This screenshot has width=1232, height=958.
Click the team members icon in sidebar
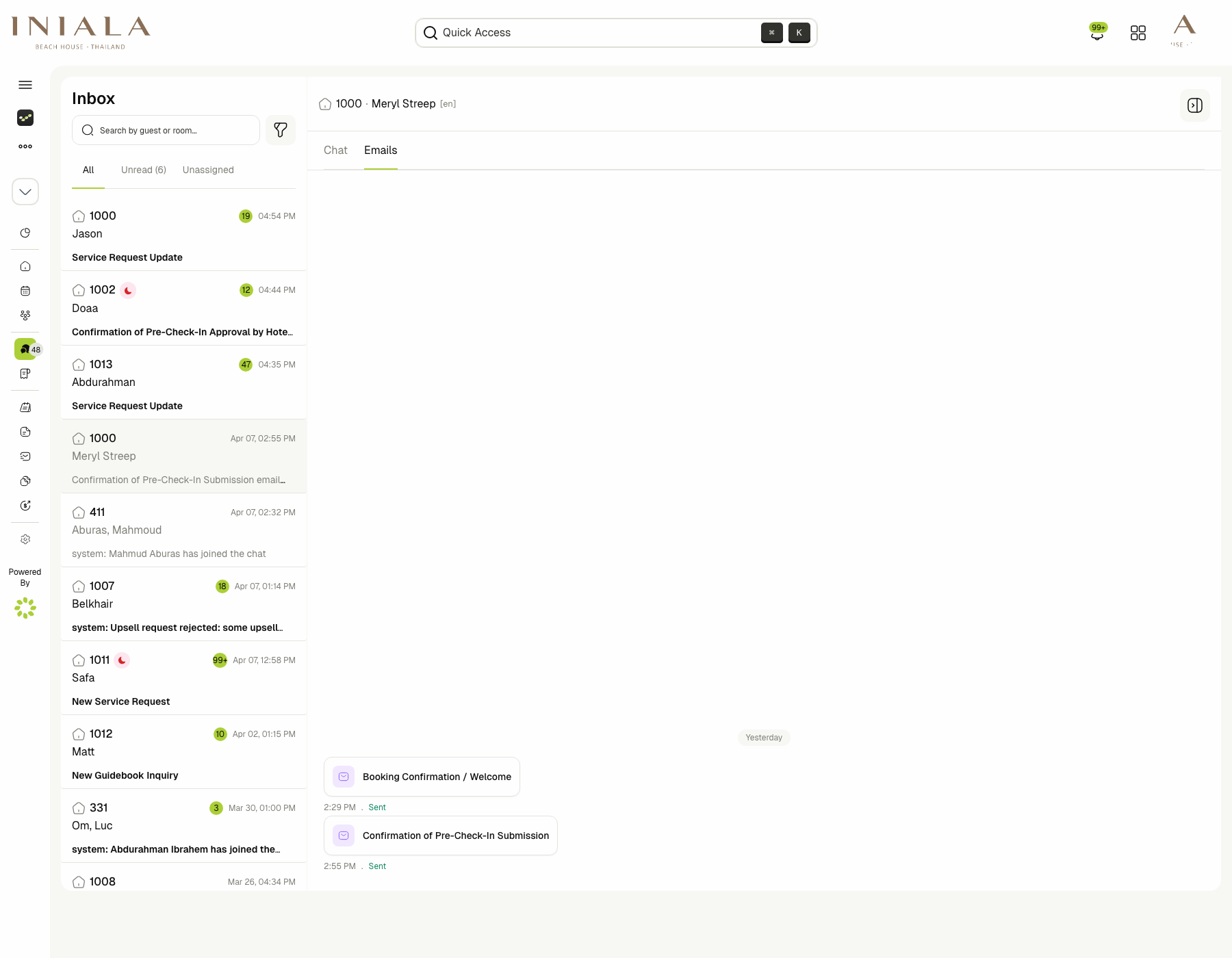pos(25,315)
